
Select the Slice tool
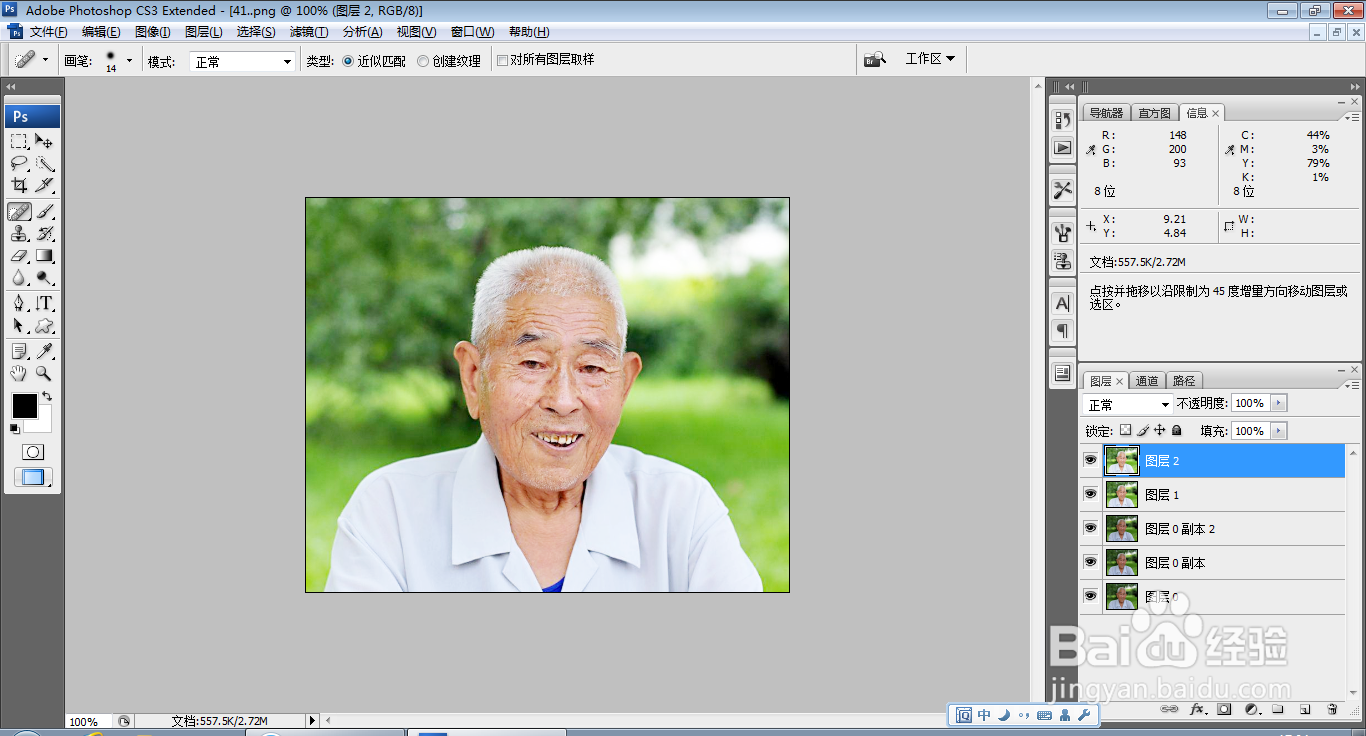click(x=44, y=185)
